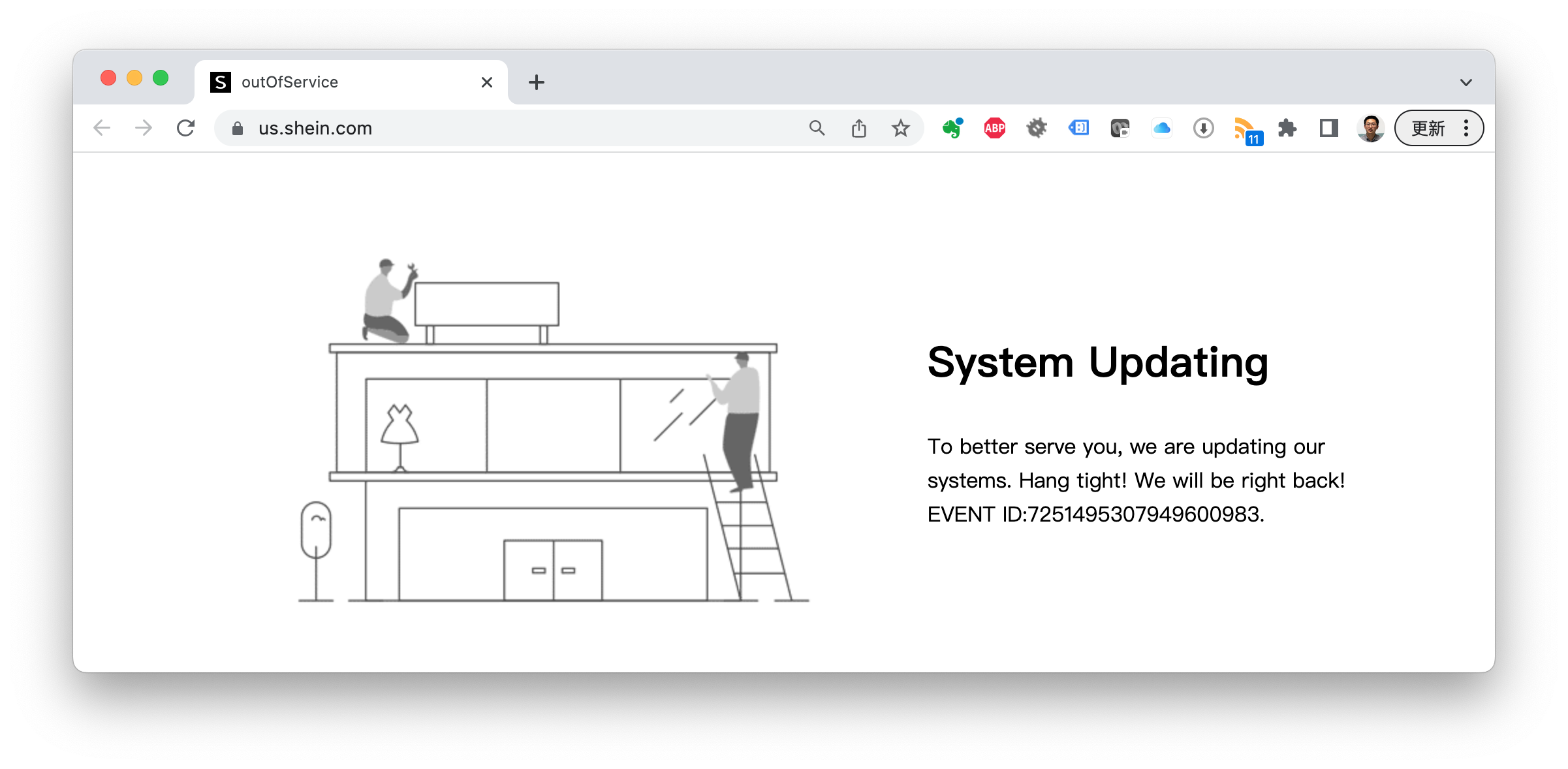
Task: Click the yellow minimize window button
Action: tap(134, 78)
